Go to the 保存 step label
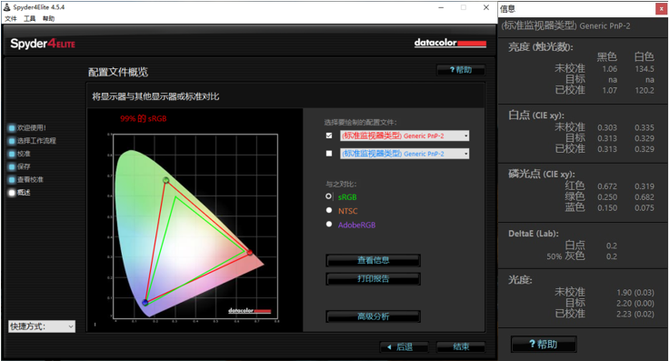Screen dimensions: 670x361 (24, 167)
